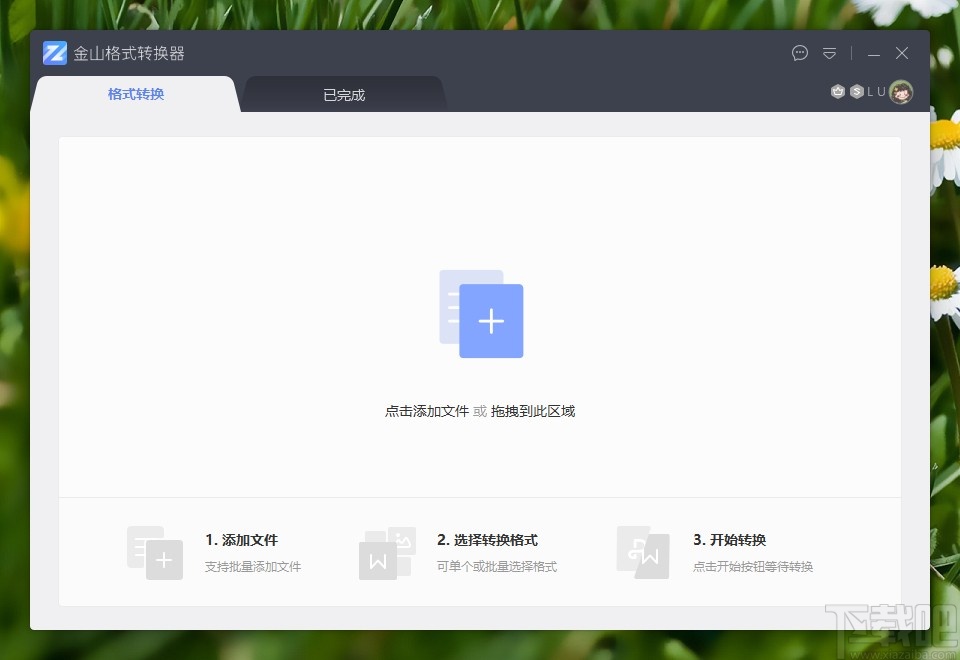960x660 pixels.
Task: Click the VIP crown membership icon
Action: tap(838, 91)
